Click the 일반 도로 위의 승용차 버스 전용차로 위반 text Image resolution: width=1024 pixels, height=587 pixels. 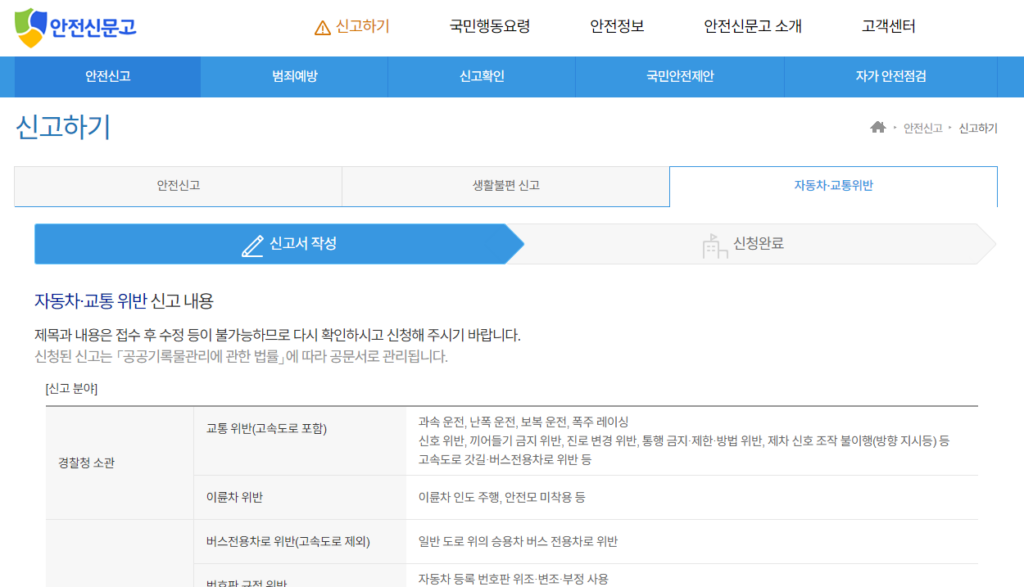pyautogui.click(x=518, y=542)
